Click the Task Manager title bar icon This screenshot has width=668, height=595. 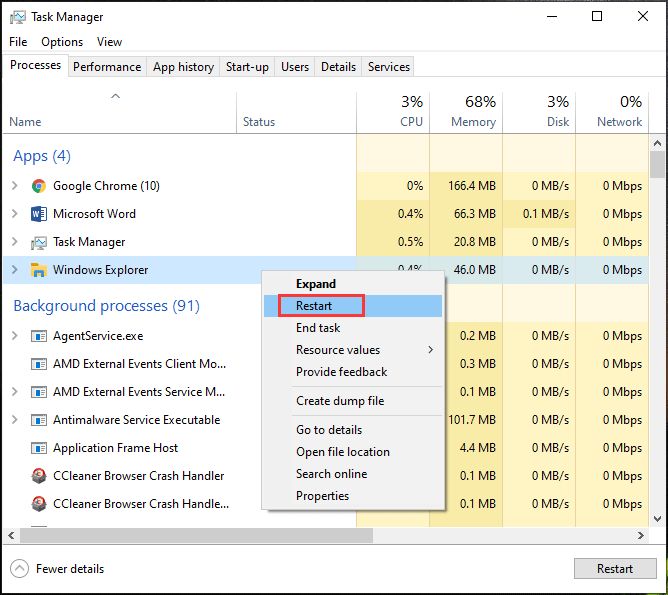[17, 17]
